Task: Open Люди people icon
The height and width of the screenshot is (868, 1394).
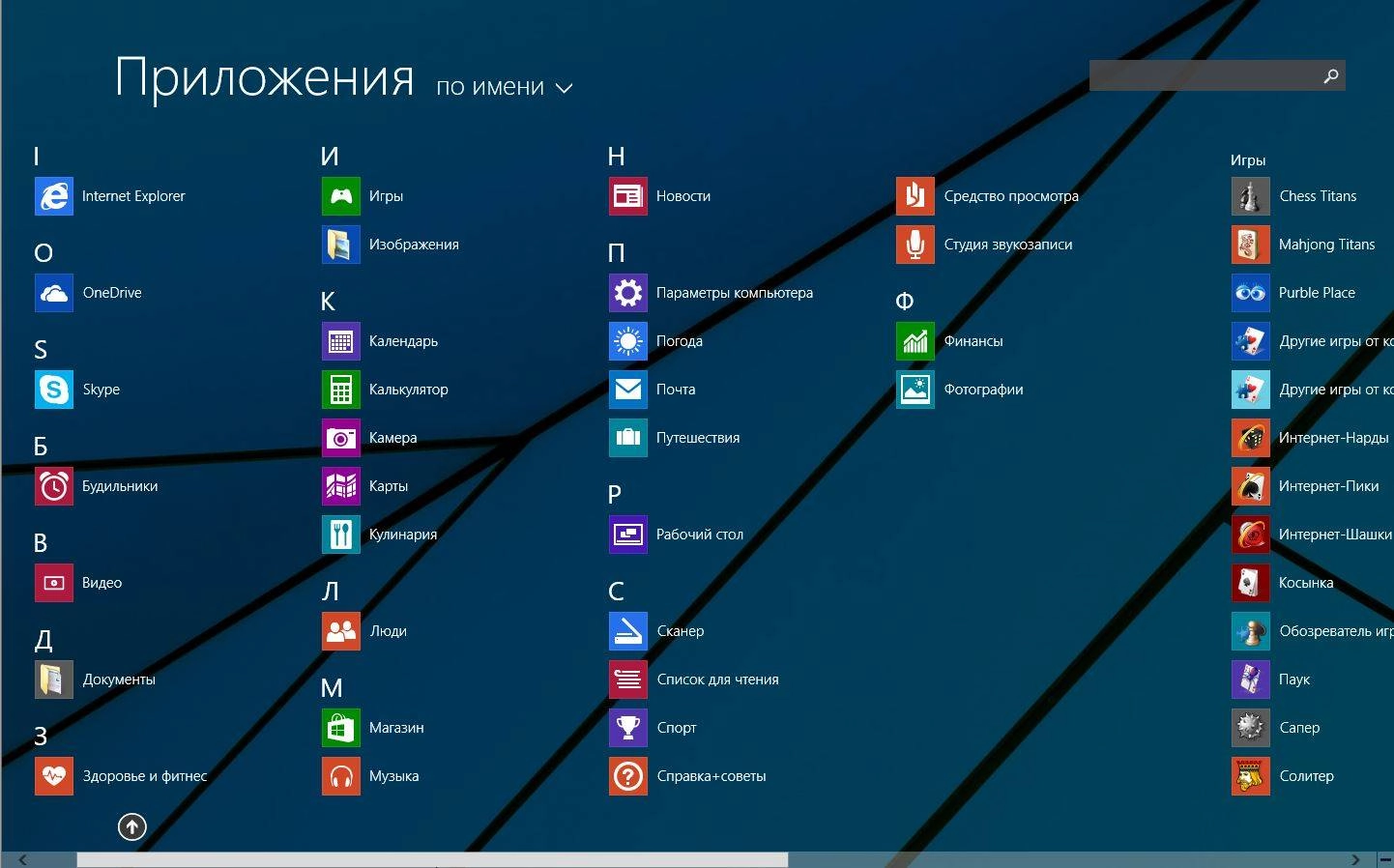Action: pos(341,631)
